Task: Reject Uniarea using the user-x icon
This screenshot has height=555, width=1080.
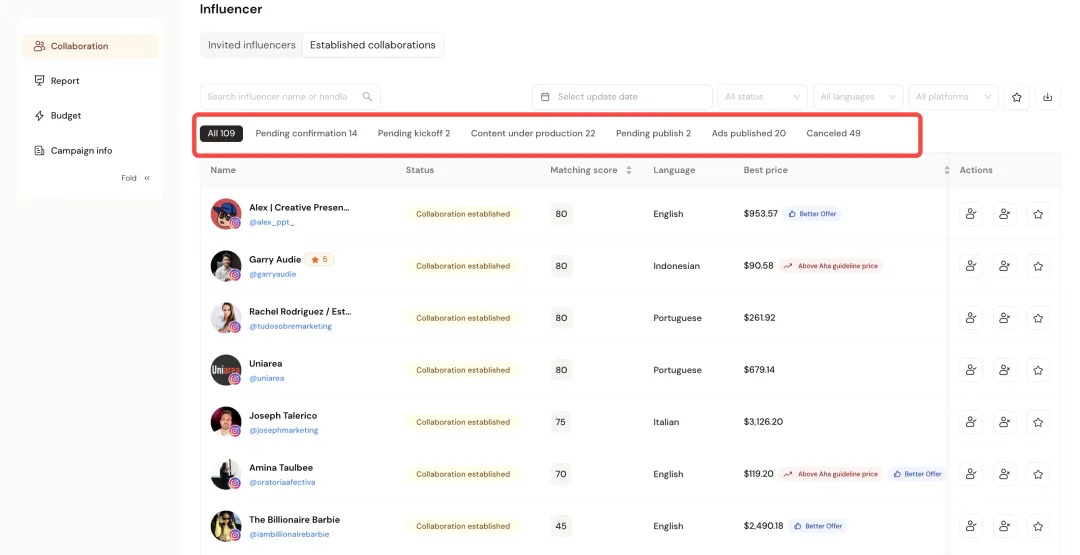Action: tap(1004, 370)
